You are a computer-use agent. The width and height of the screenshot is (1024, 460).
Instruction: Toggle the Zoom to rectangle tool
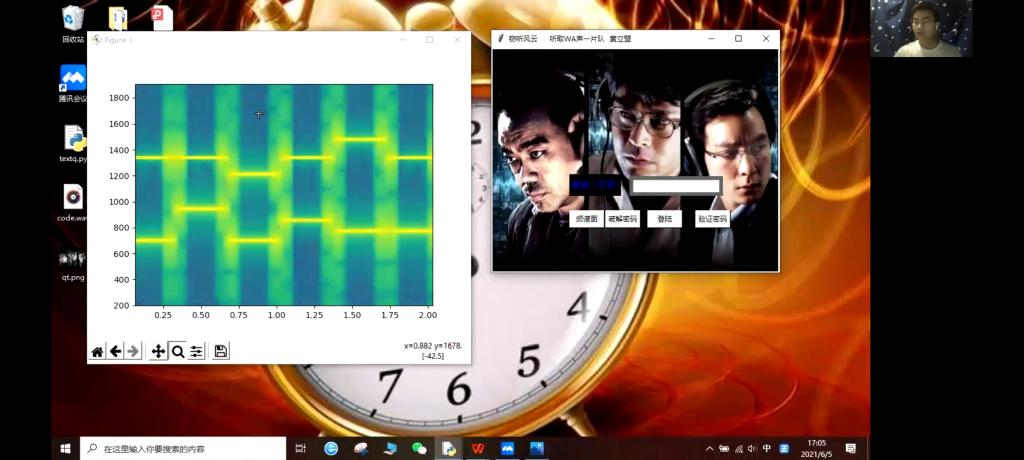(177, 352)
